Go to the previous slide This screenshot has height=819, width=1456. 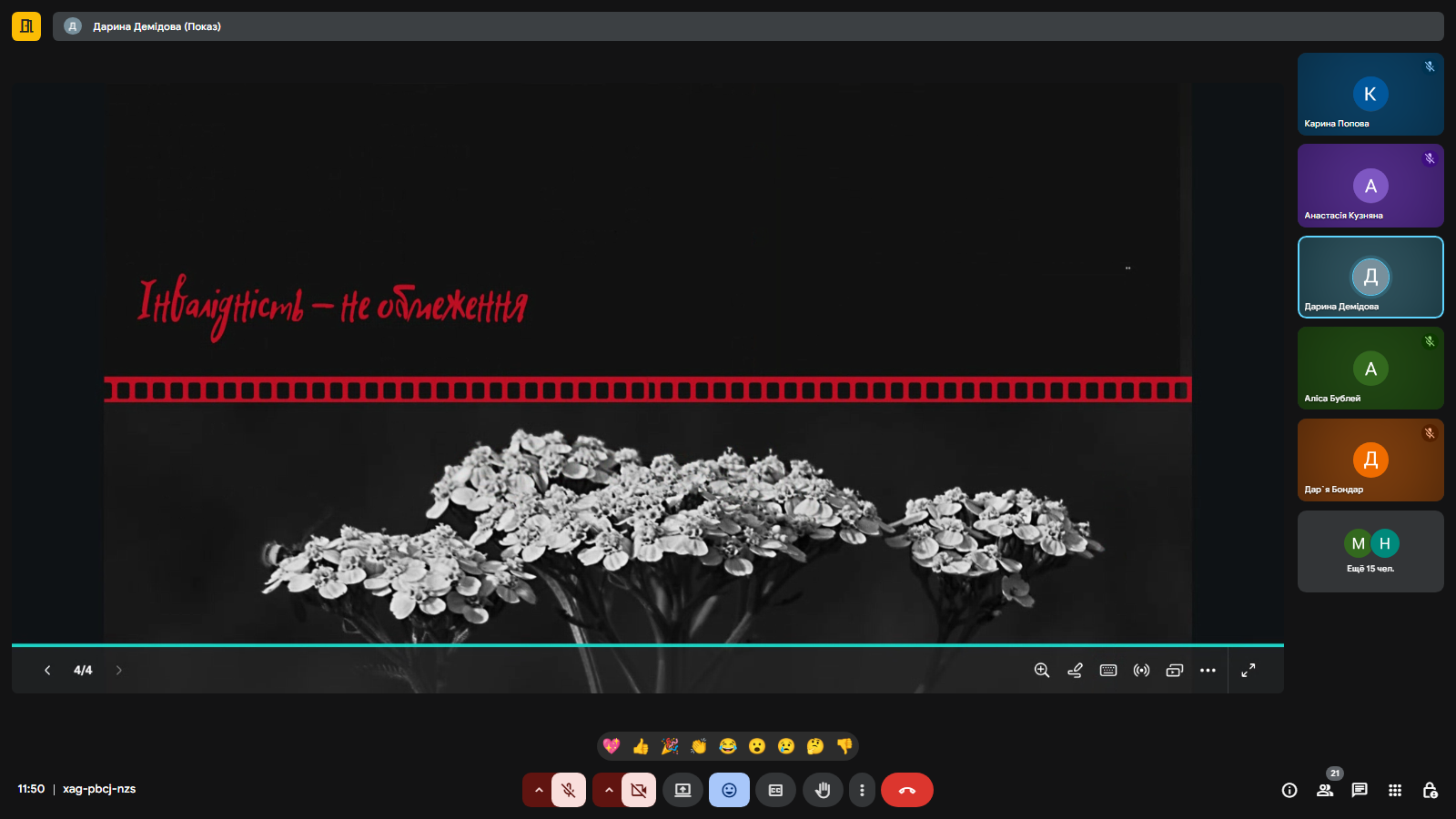[47, 671]
